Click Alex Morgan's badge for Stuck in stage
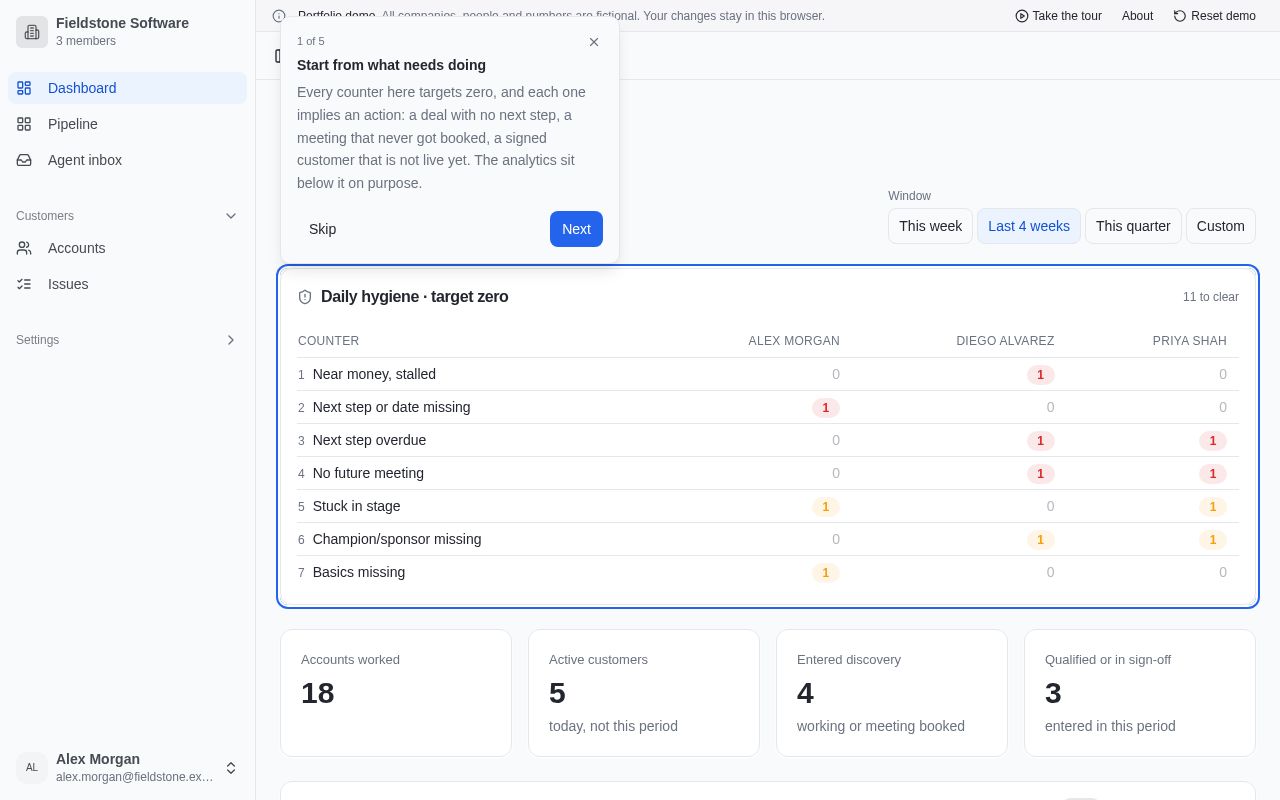This screenshot has width=1280, height=800. pyautogui.click(x=825, y=507)
